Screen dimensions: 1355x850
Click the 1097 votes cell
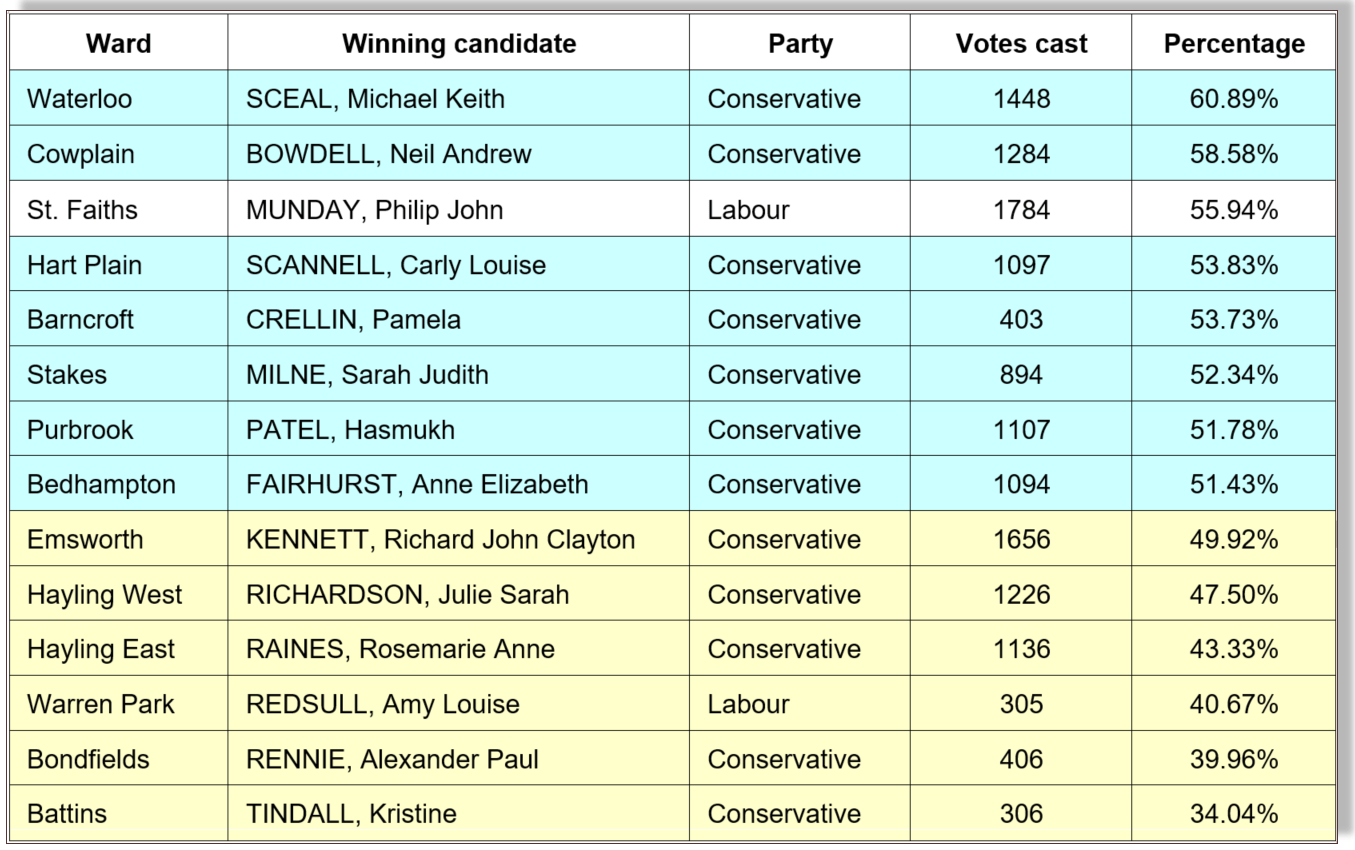pyautogui.click(x=1021, y=265)
